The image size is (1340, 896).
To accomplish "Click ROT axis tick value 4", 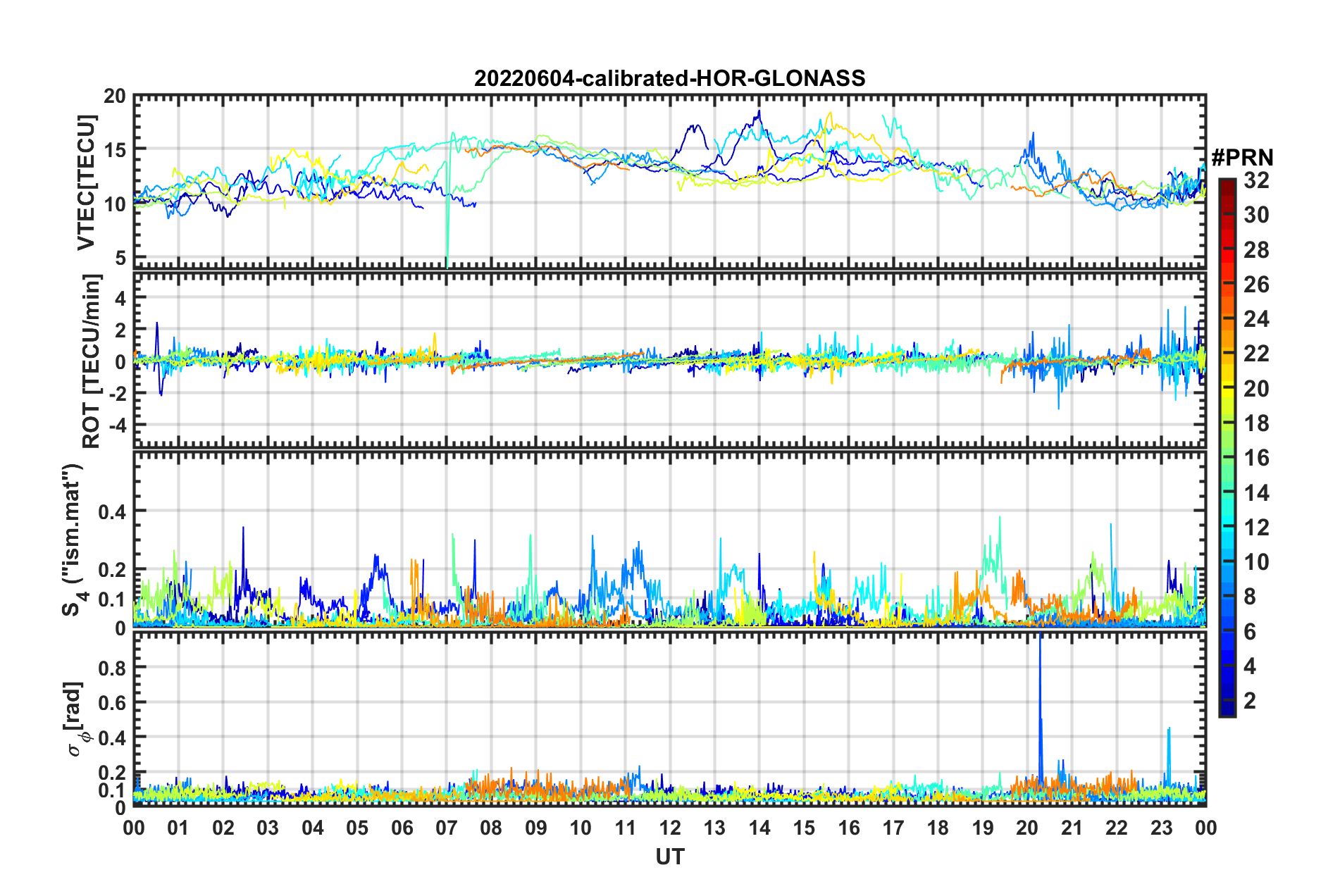I will (x=120, y=299).
